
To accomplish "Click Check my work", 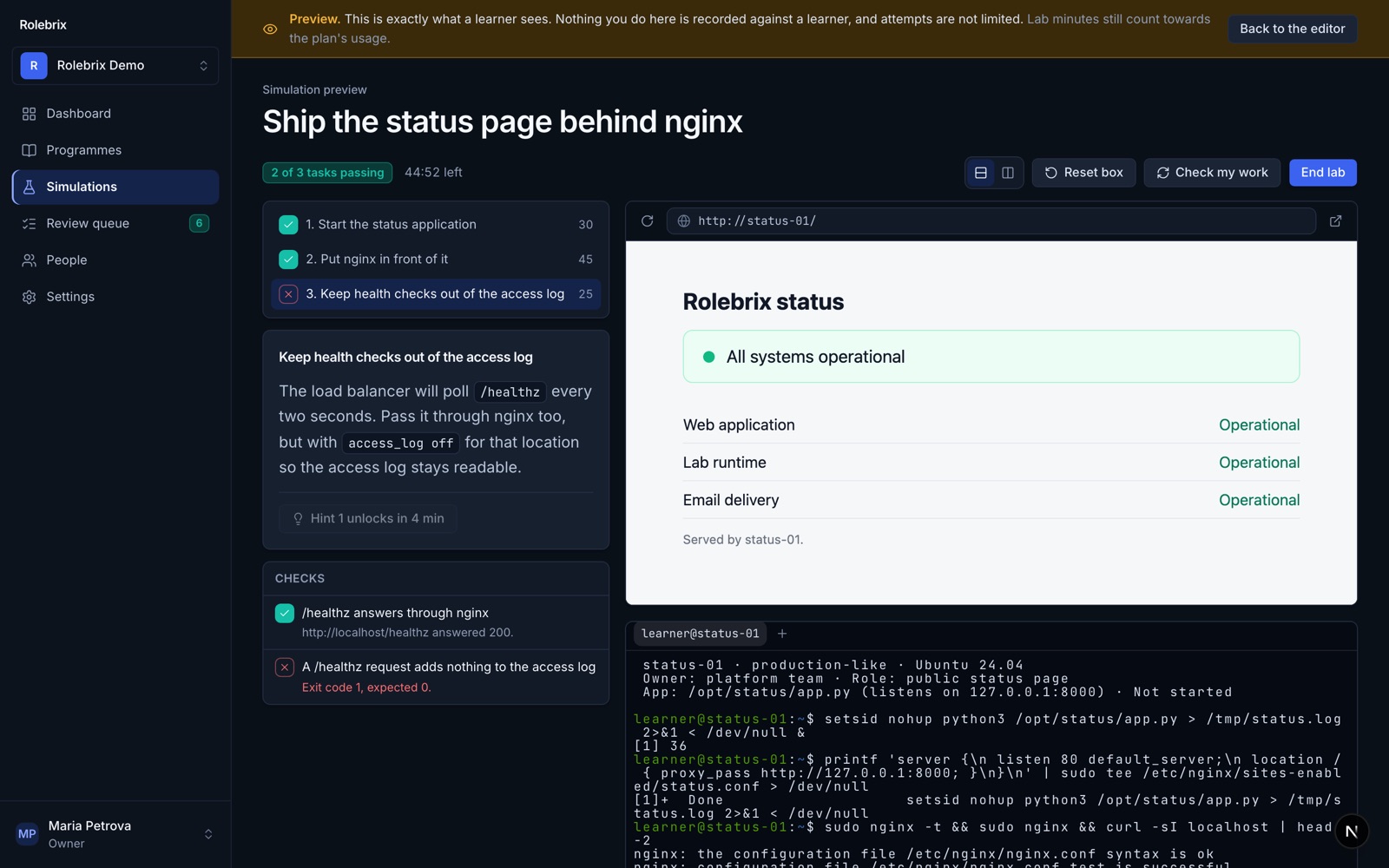I will tap(1212, 173).
